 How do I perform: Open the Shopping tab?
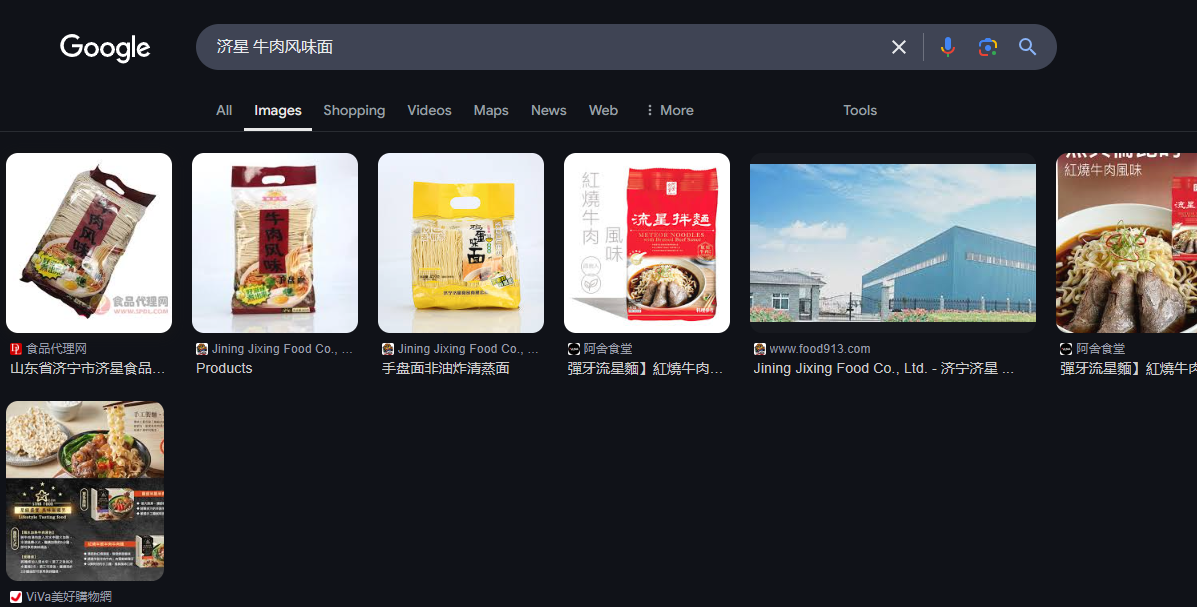pos(354,111)
